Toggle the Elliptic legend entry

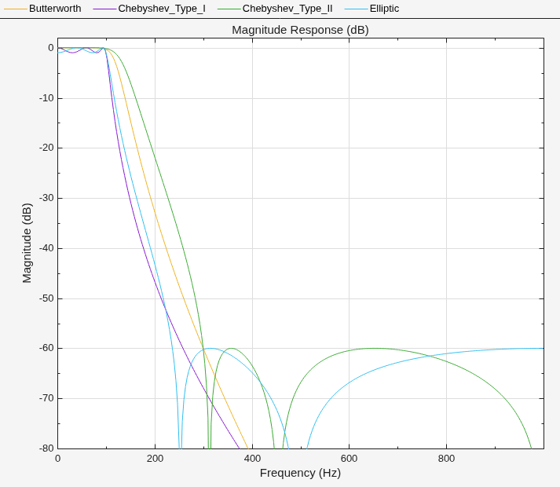pyautogui.click(x=372, y=9)
